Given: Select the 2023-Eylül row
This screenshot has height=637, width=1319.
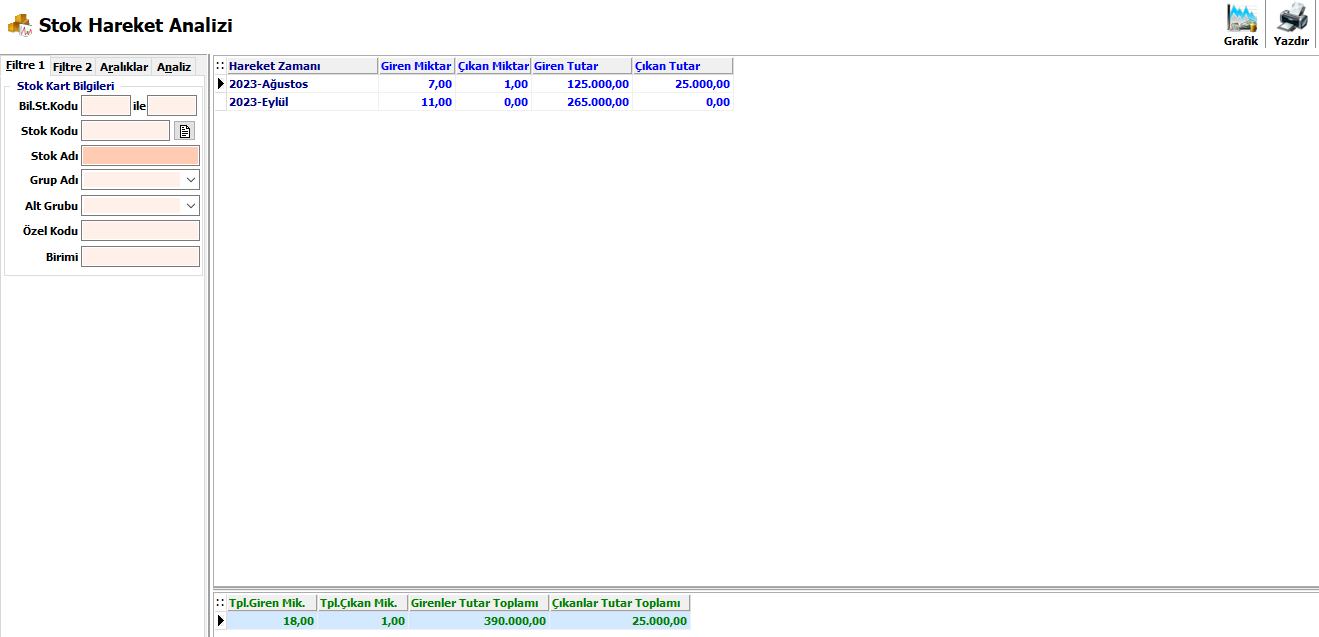Looking at the screenshot, I should pos(474,102).
